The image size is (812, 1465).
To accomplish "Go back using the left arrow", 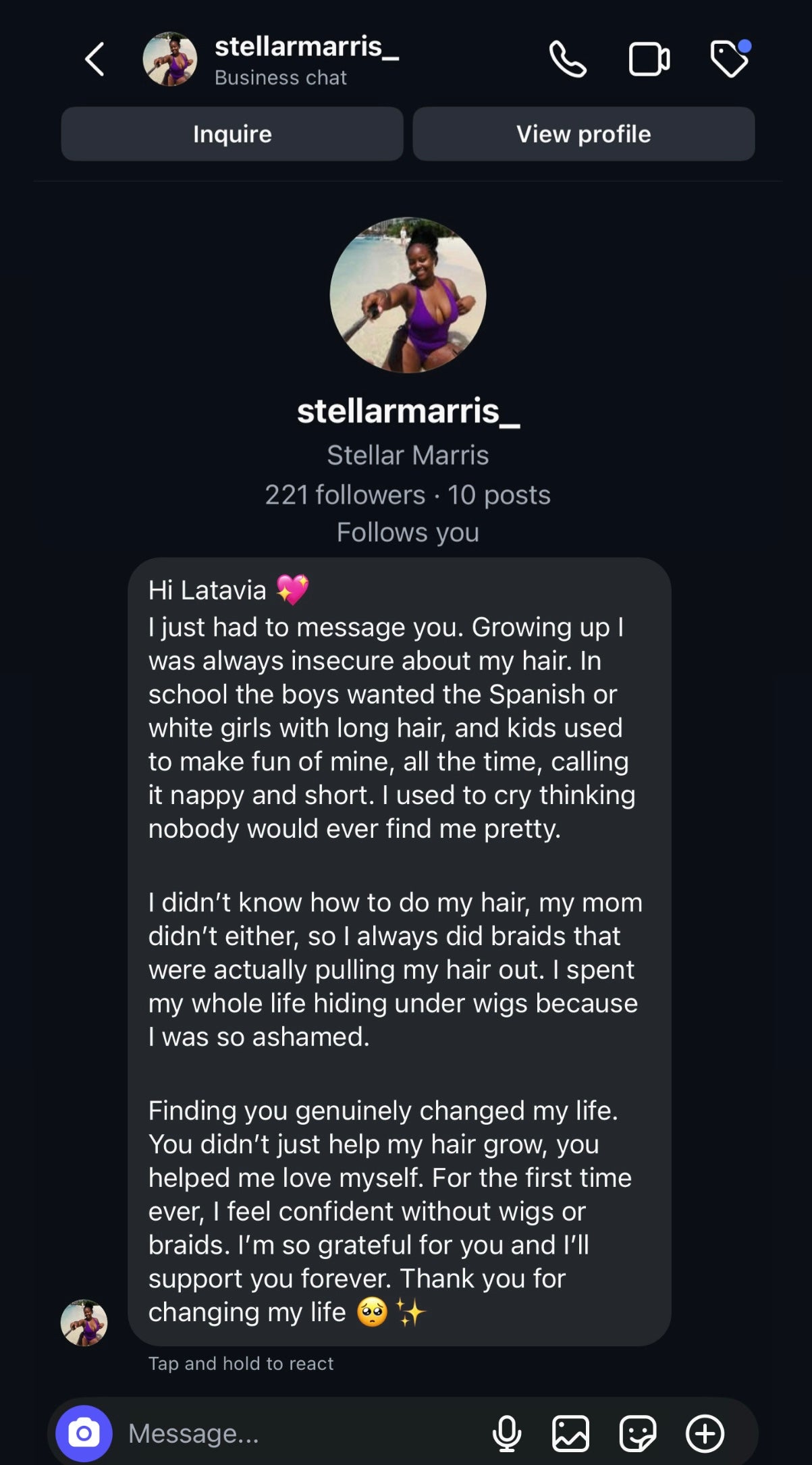I will 95,59.
